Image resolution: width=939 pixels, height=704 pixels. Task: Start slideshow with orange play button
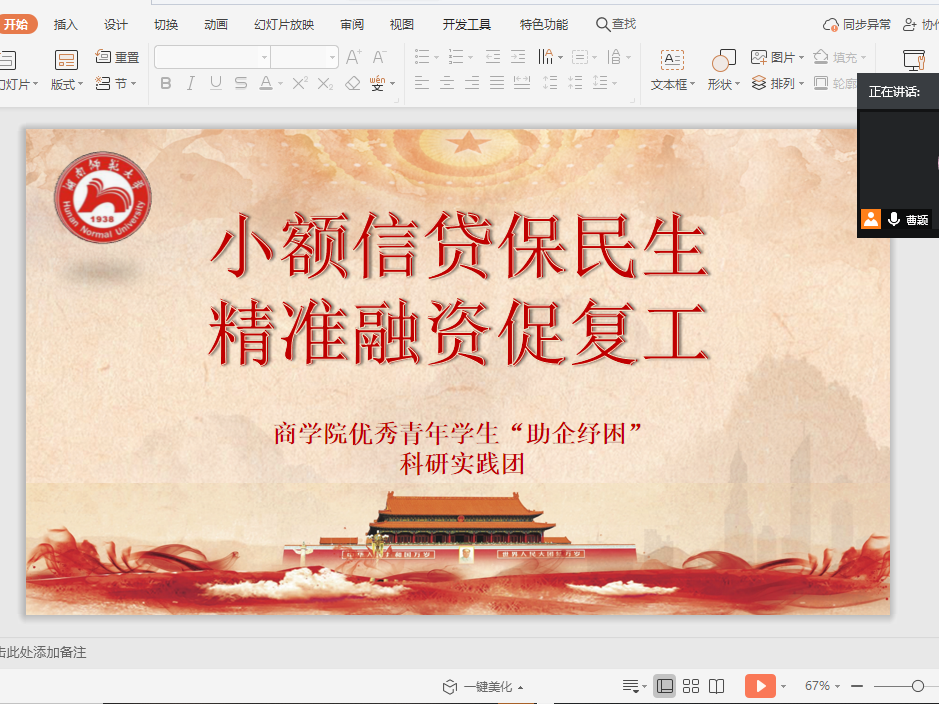[761, 686]
